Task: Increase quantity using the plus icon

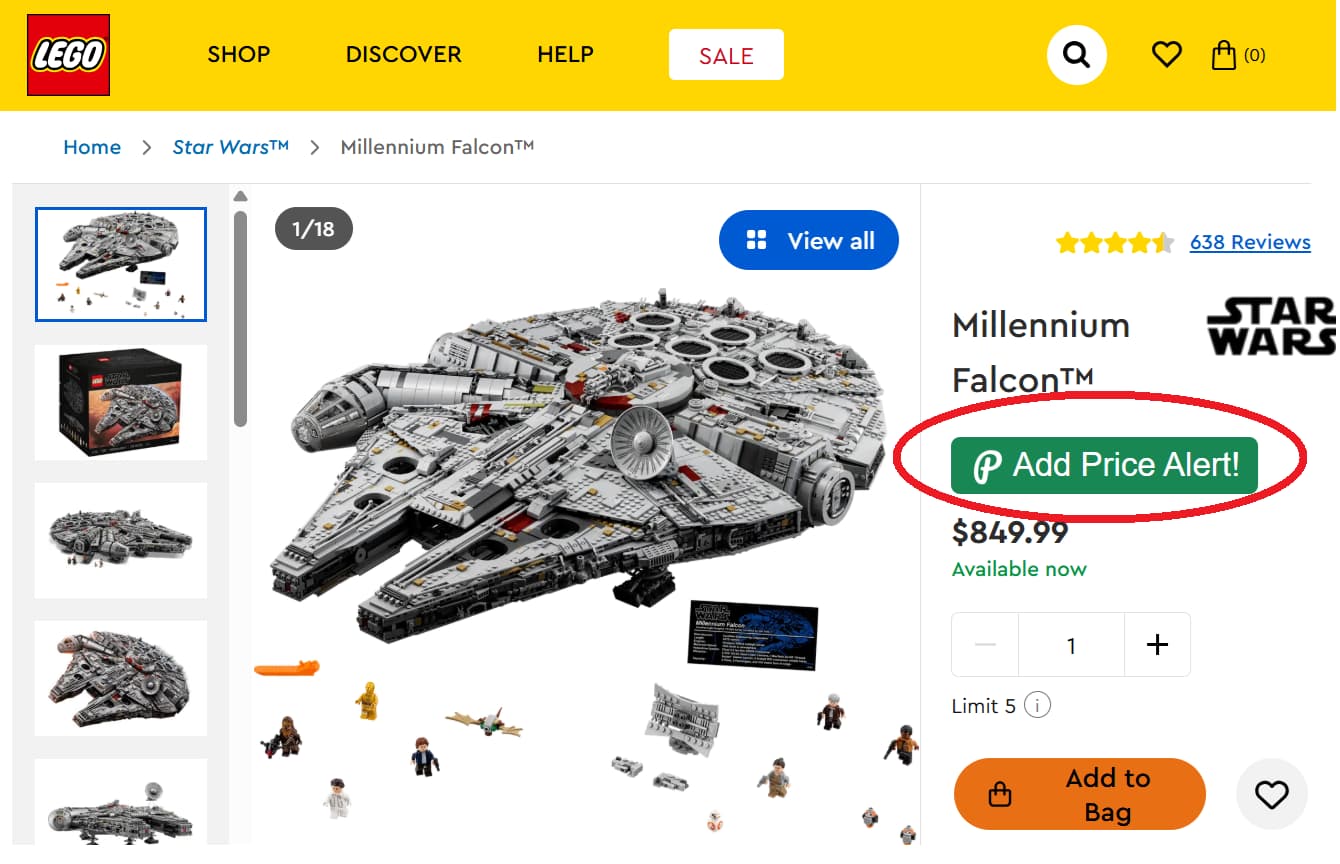Action: 1157,645
